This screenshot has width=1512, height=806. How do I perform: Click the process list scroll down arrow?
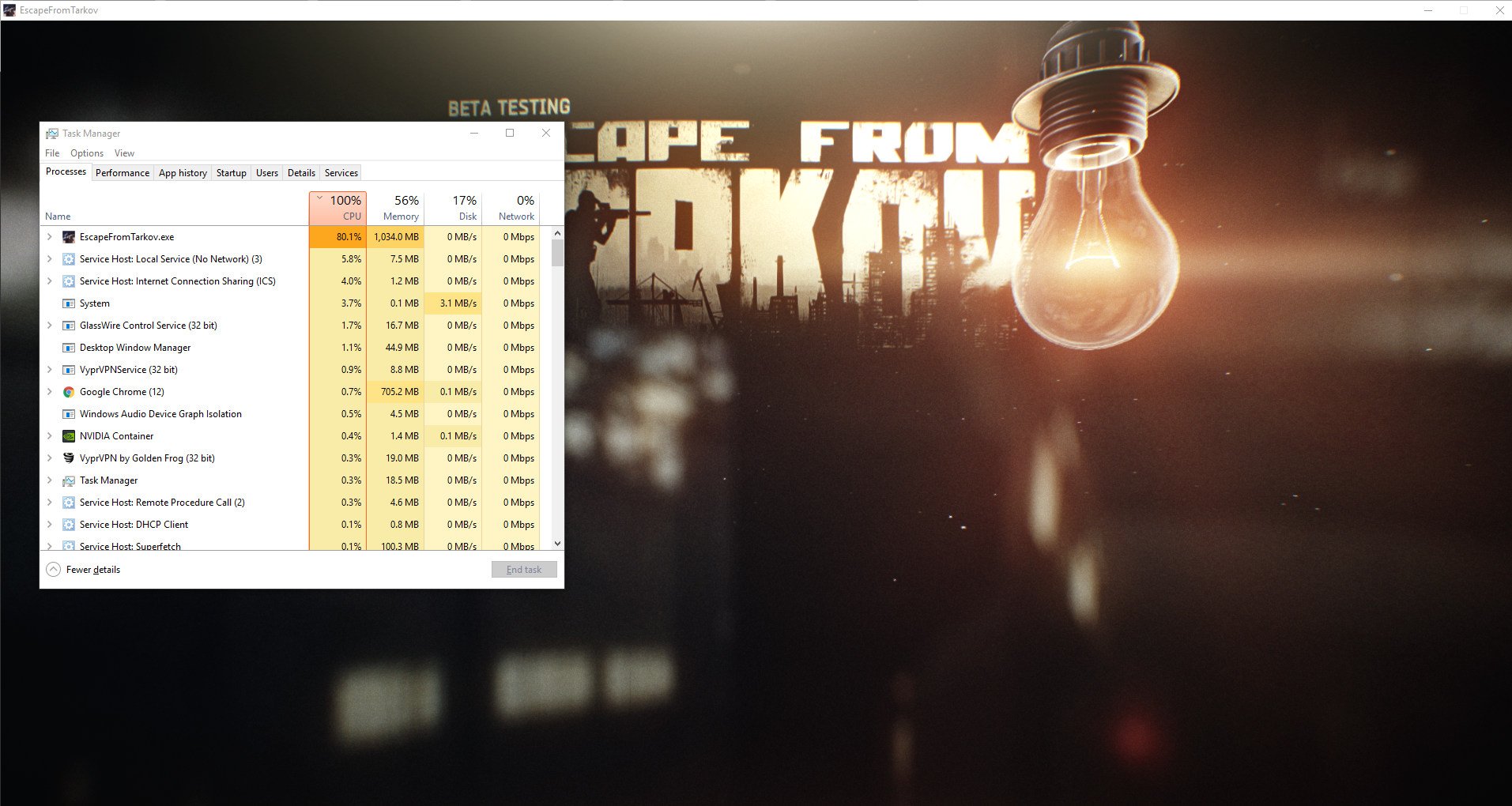557,544
